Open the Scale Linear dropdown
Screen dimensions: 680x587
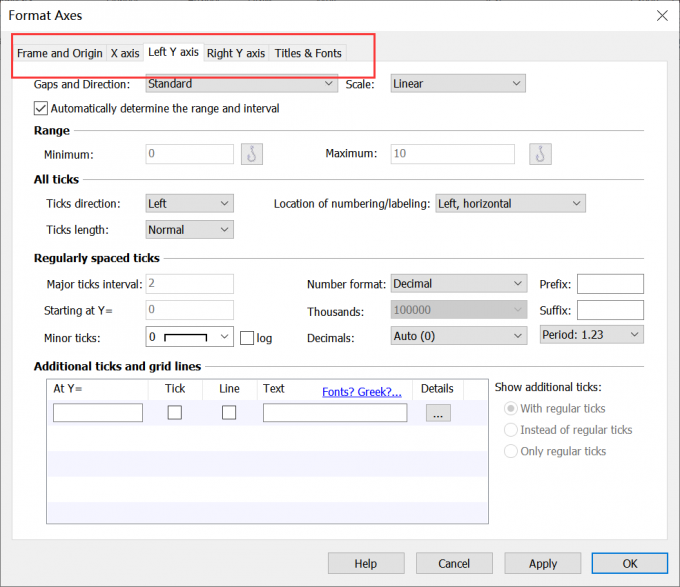pos(458,83)
